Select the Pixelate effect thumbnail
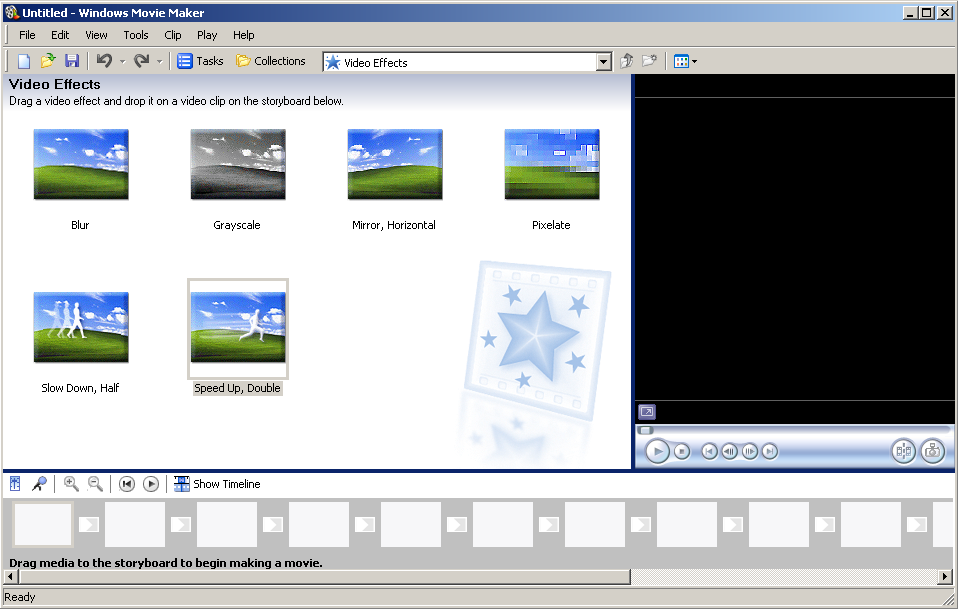The height and width of the screenshot is (609, 958). click(552, 164)
